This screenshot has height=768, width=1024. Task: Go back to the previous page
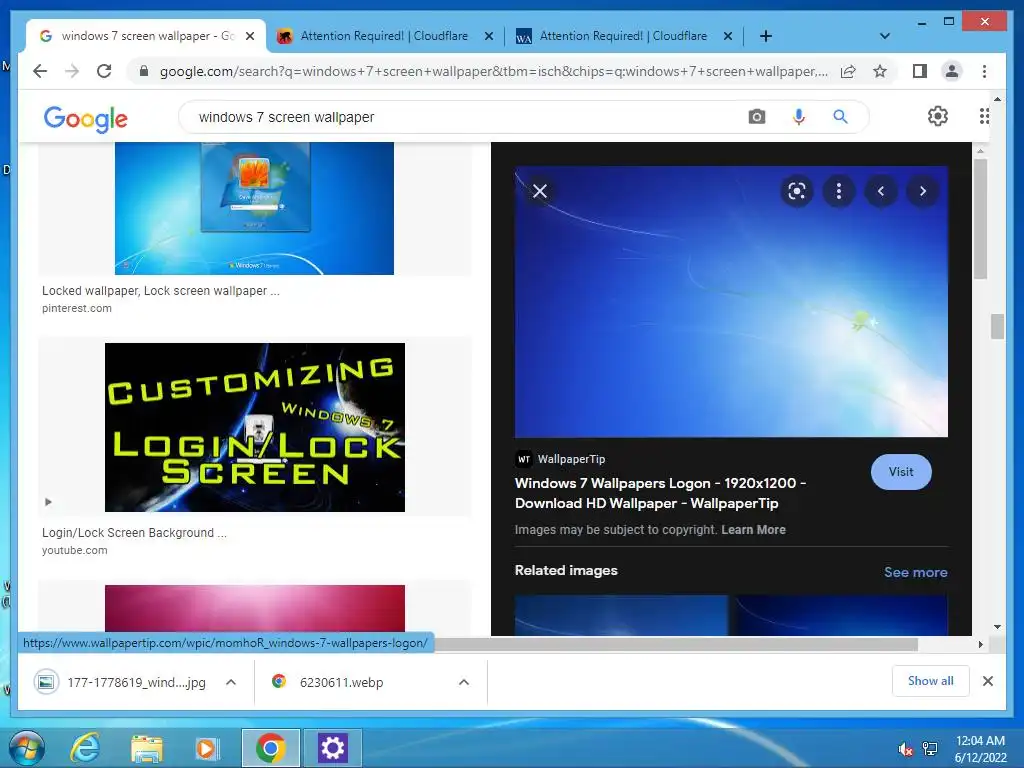(x=40, y=71)
